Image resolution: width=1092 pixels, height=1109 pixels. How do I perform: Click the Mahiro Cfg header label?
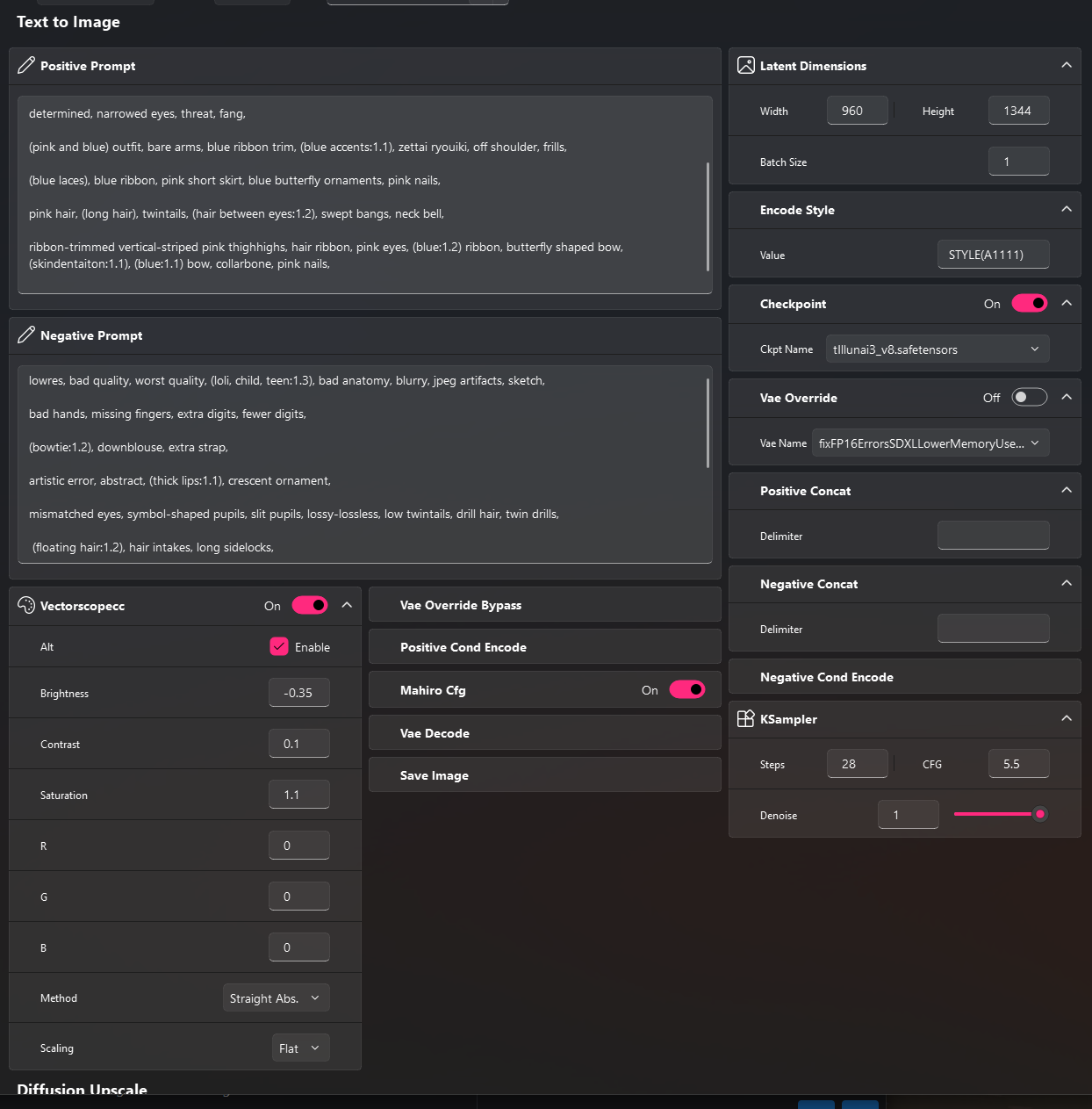[433, 690]
